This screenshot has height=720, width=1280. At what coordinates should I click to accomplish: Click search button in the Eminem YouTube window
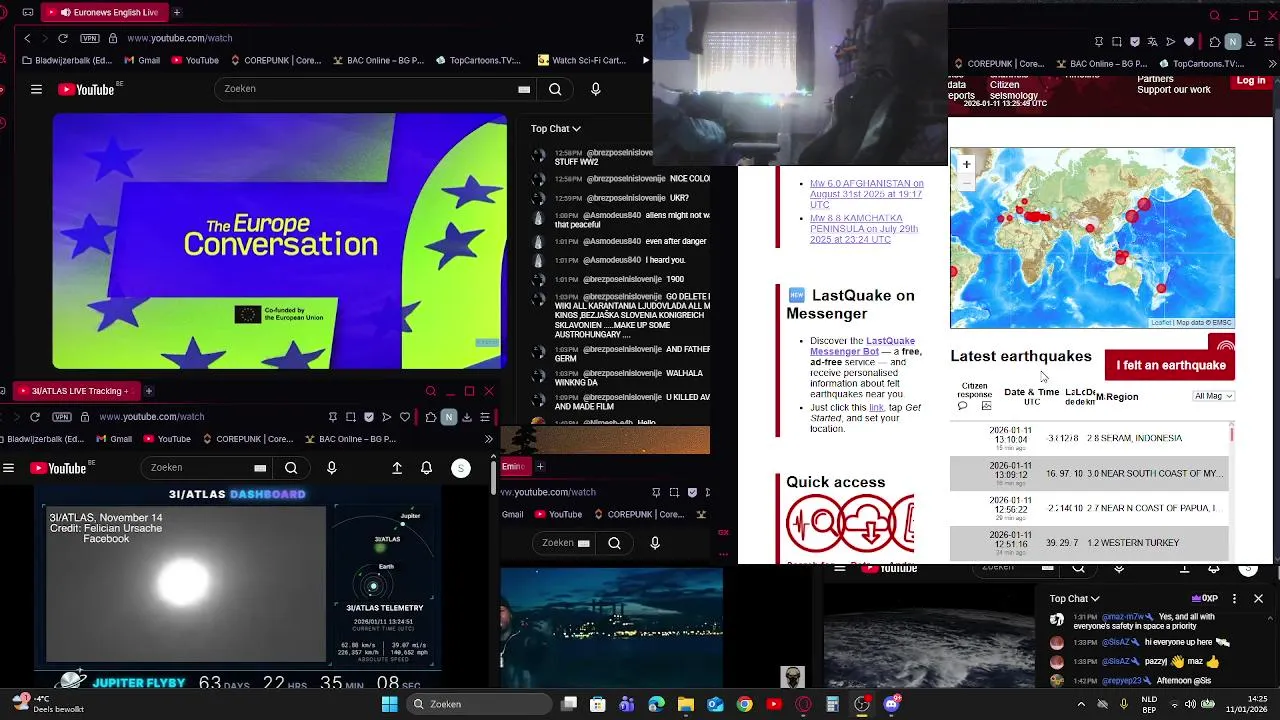(614, 543)
